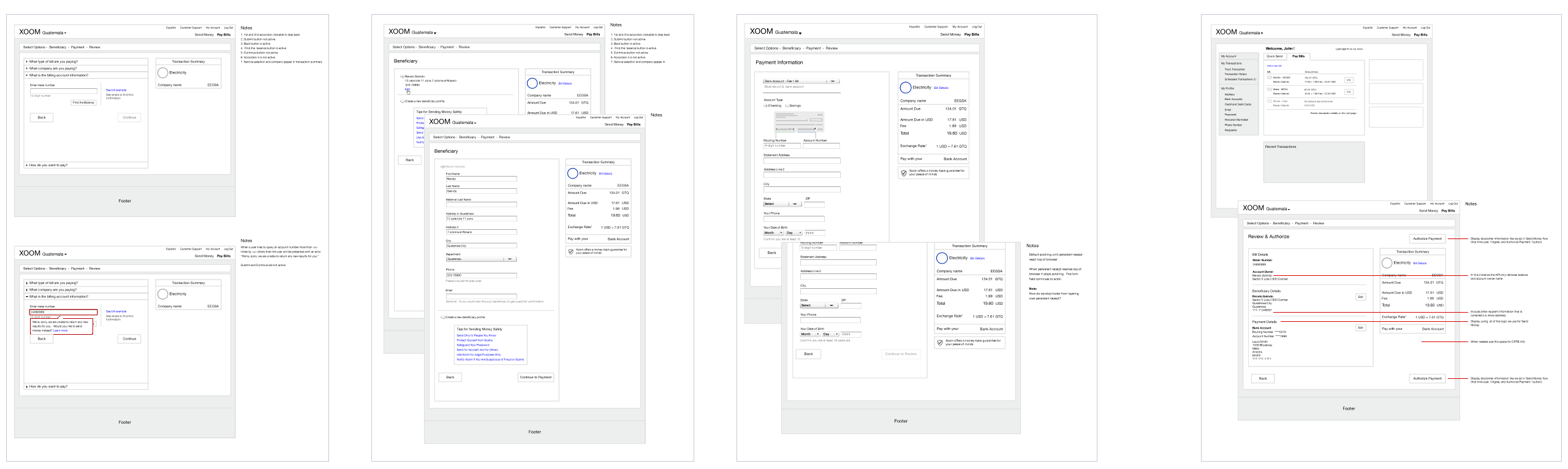Click Electricity circle icon beside the red error meter field
Screen dimensions: 1568x469
(163, 294)
